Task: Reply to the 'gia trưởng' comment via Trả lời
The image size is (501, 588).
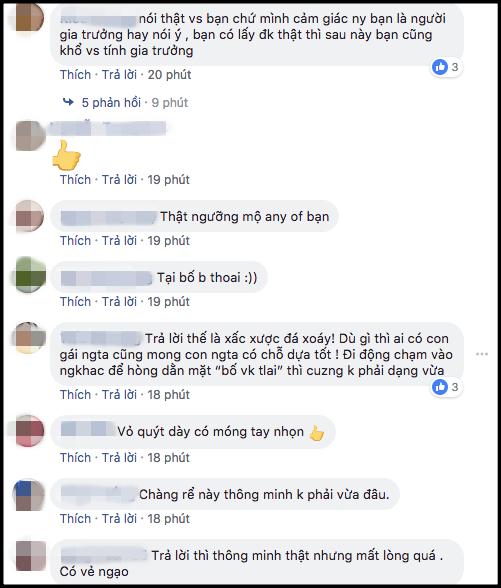Action: coord(119,75)
